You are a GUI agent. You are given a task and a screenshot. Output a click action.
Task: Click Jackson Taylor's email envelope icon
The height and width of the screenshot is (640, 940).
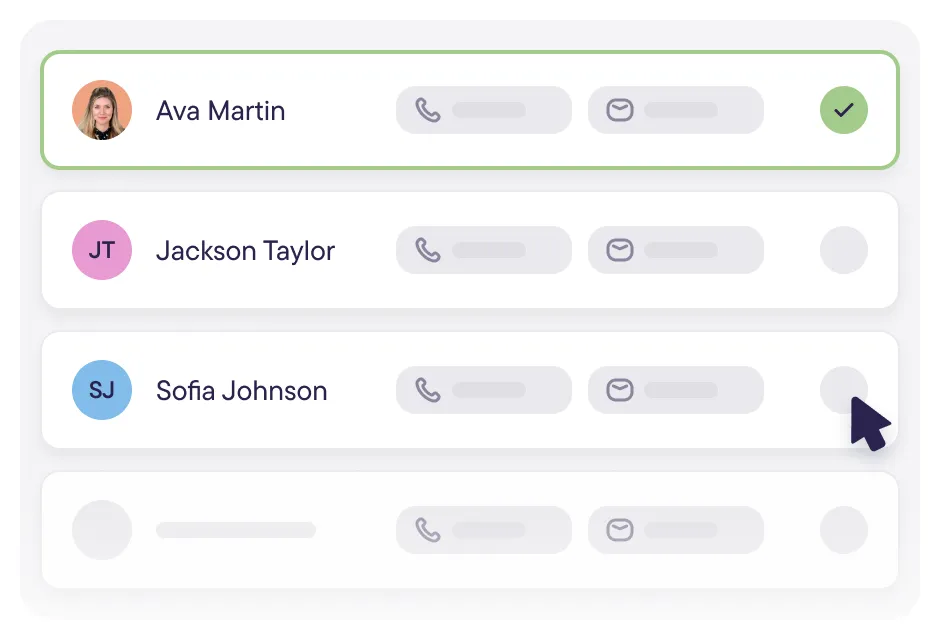pyautogui.click(x=619, y=250)
